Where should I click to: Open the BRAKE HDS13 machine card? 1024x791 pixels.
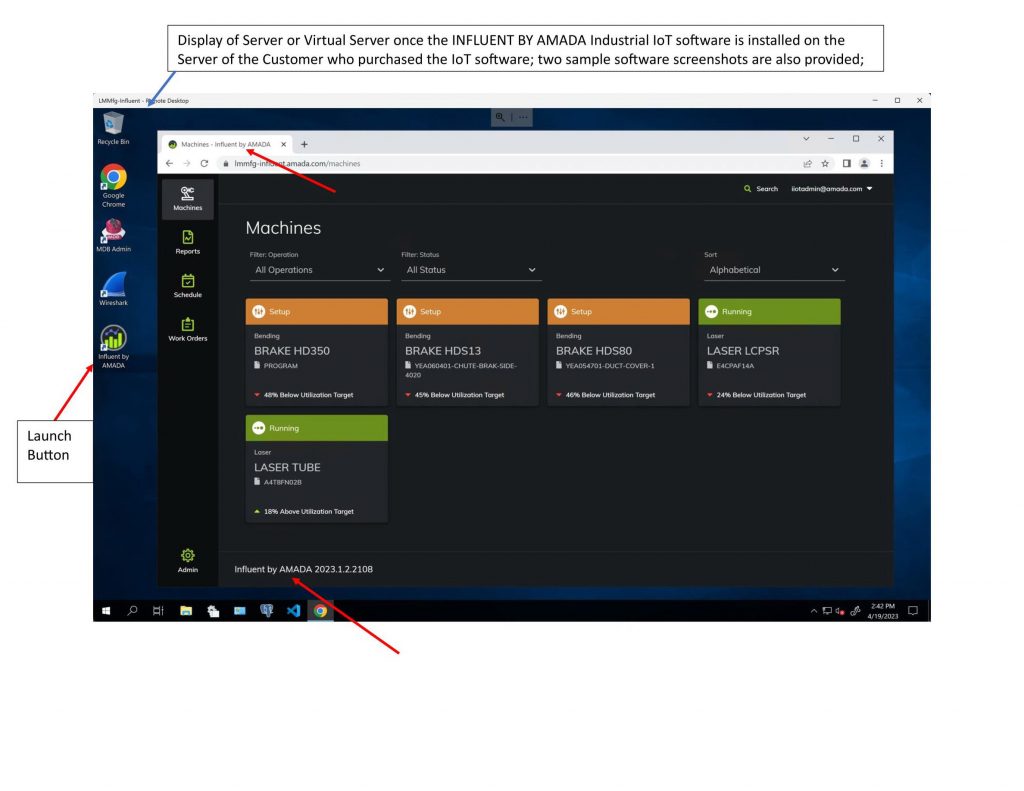[x=468, y=352]
